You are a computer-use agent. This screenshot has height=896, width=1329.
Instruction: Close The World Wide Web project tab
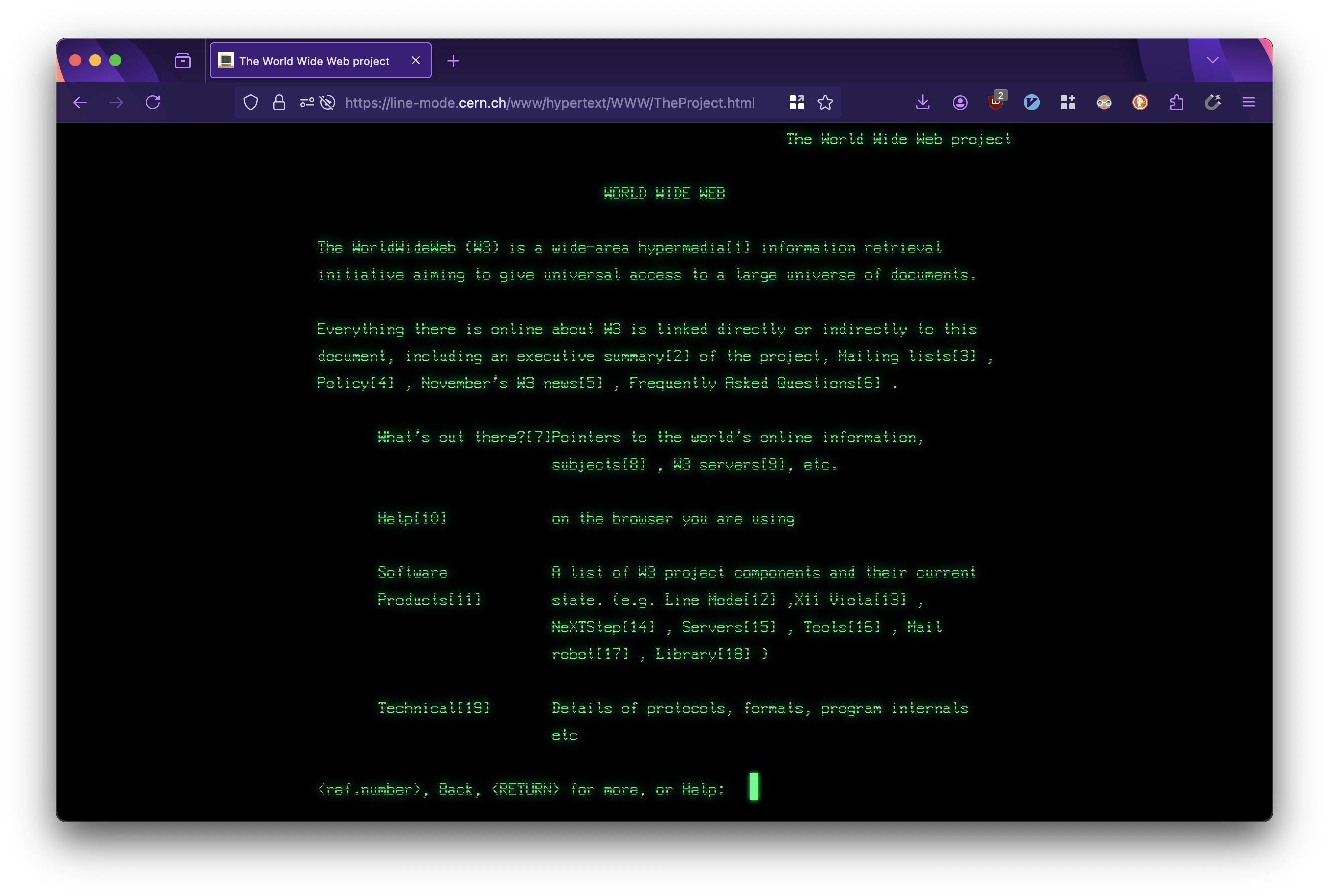[x=416, y=61]
